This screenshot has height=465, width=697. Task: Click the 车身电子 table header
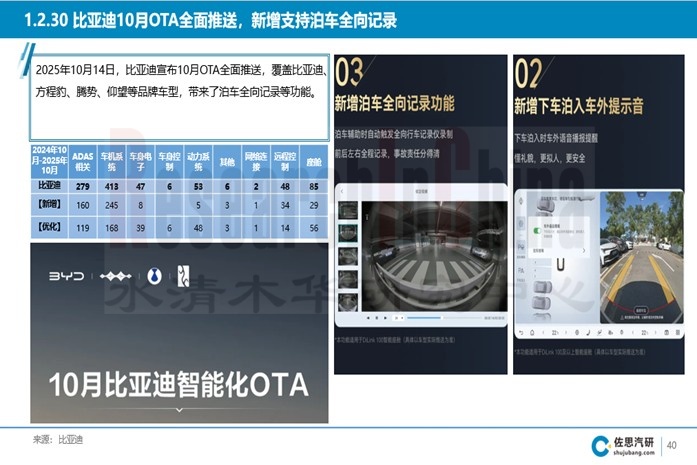point(140,162)
